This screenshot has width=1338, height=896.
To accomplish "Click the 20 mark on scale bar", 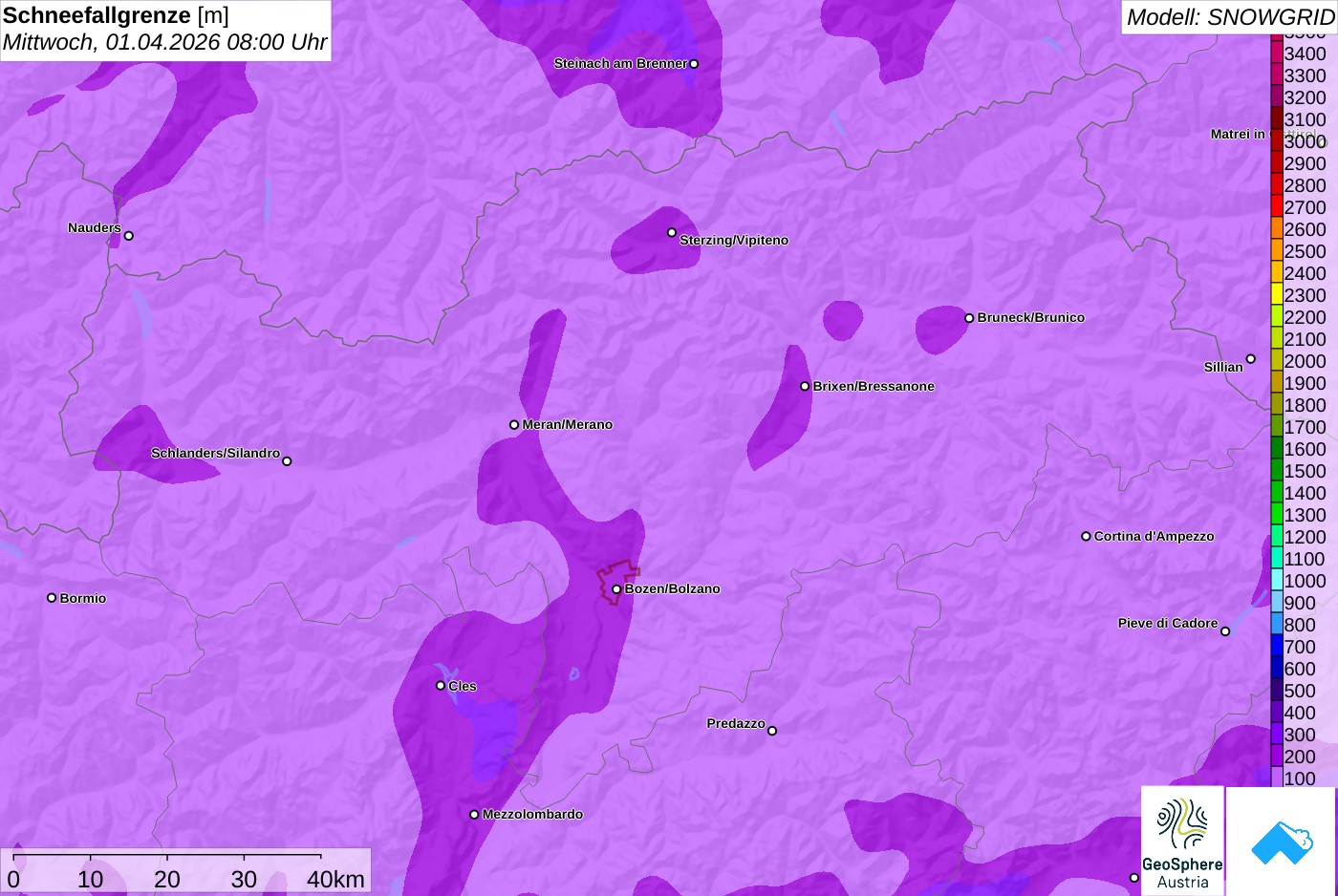I will [x=167, y=880].
